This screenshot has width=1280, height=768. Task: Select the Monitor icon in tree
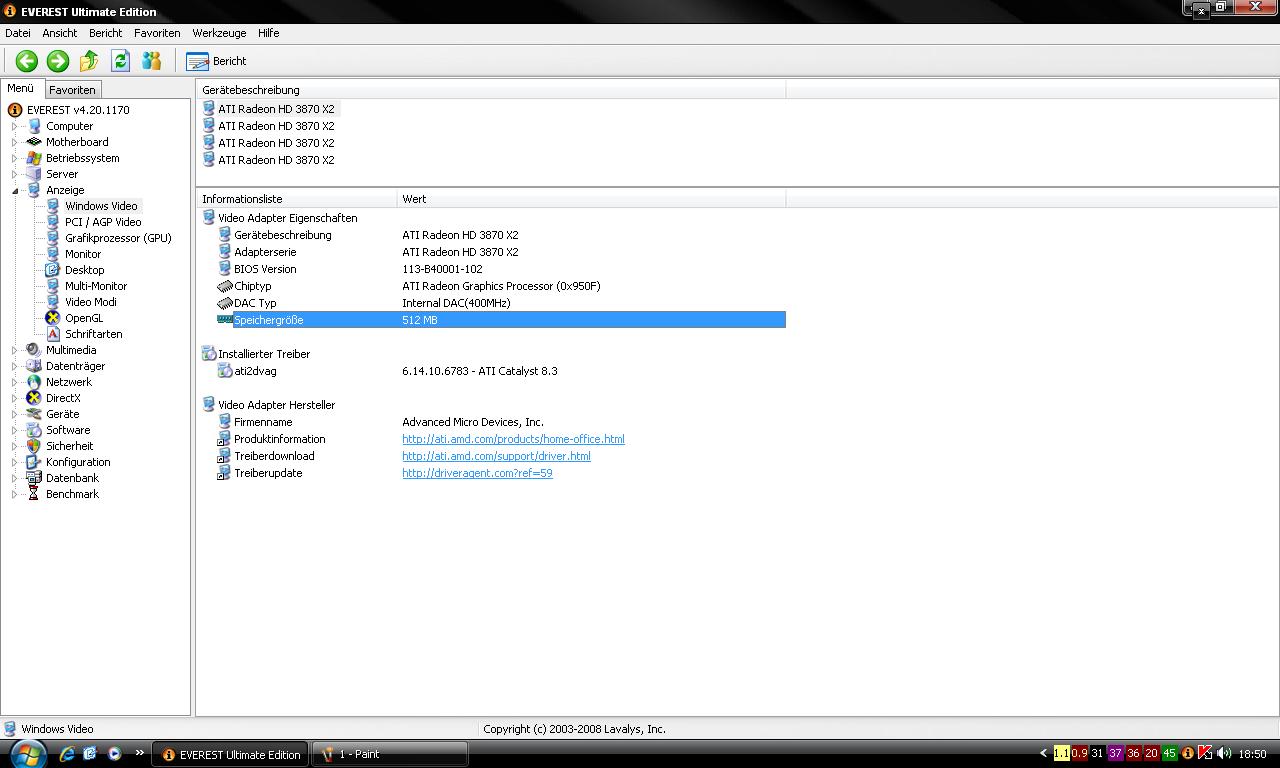point(53,254)
